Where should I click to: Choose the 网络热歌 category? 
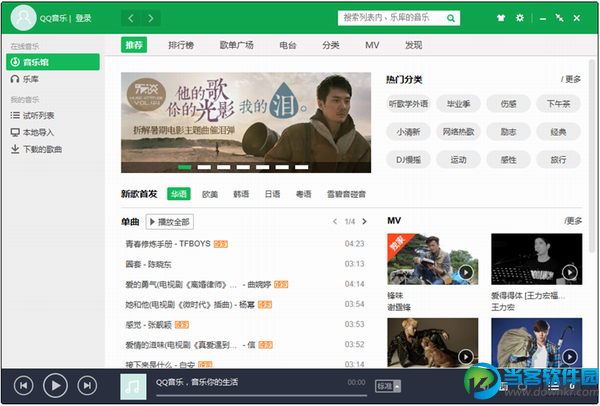coord(458,132)
